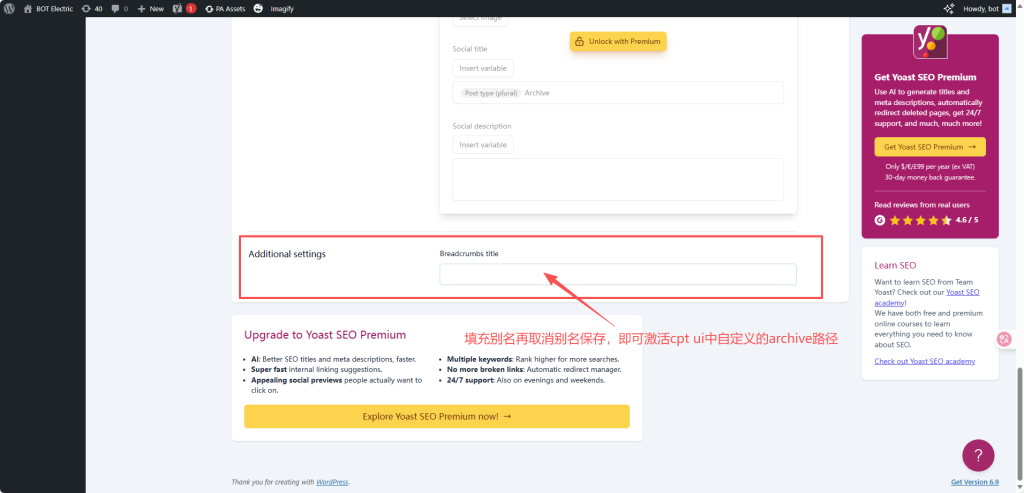Click the round question mark help button

tap(978, 455)
